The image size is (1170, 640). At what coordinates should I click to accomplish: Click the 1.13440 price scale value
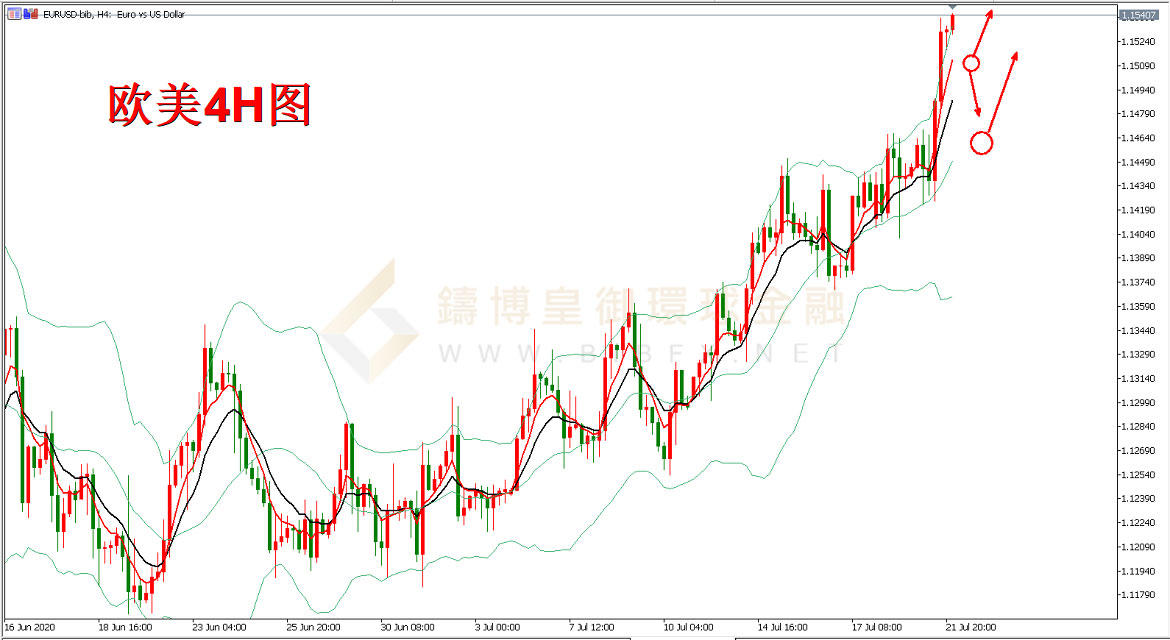tap(1138, 331)
